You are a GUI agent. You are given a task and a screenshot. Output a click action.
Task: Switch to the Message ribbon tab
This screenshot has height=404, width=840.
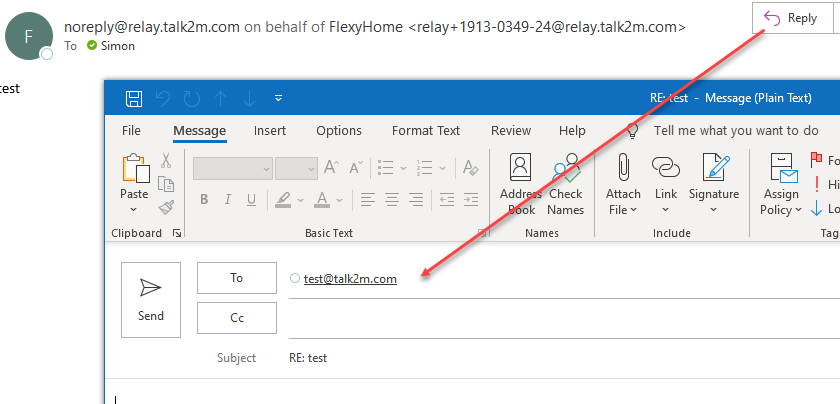point(199,131)
